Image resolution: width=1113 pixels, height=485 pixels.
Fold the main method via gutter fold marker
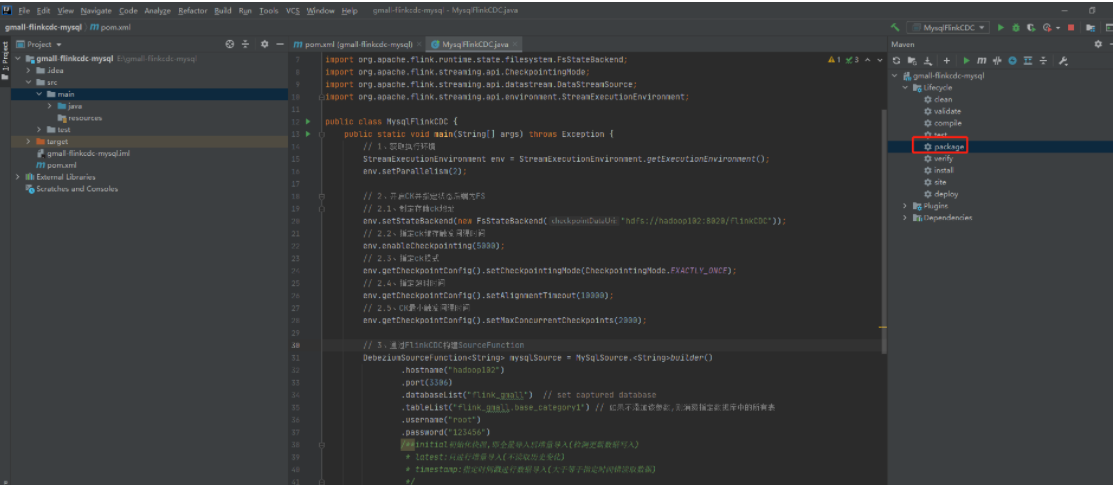click(x=321, y=134)
